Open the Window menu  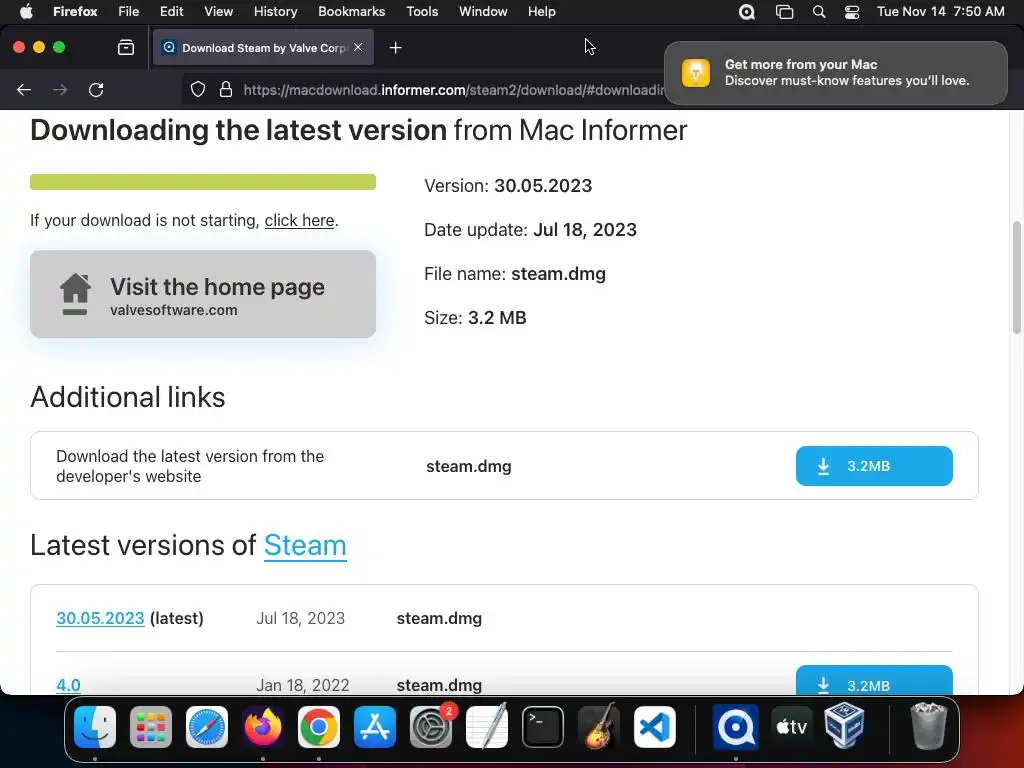tap(483, 12)
